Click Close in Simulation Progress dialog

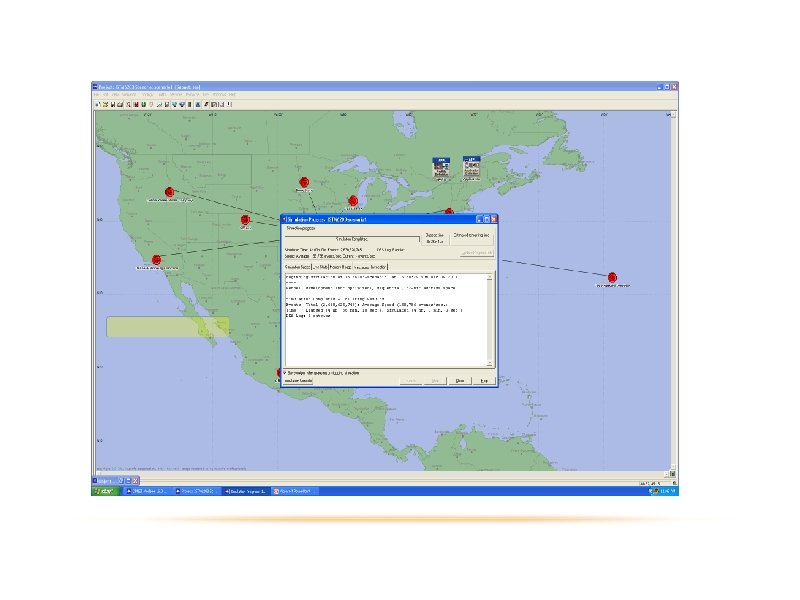pyautogui.click(x=460, y=381)
